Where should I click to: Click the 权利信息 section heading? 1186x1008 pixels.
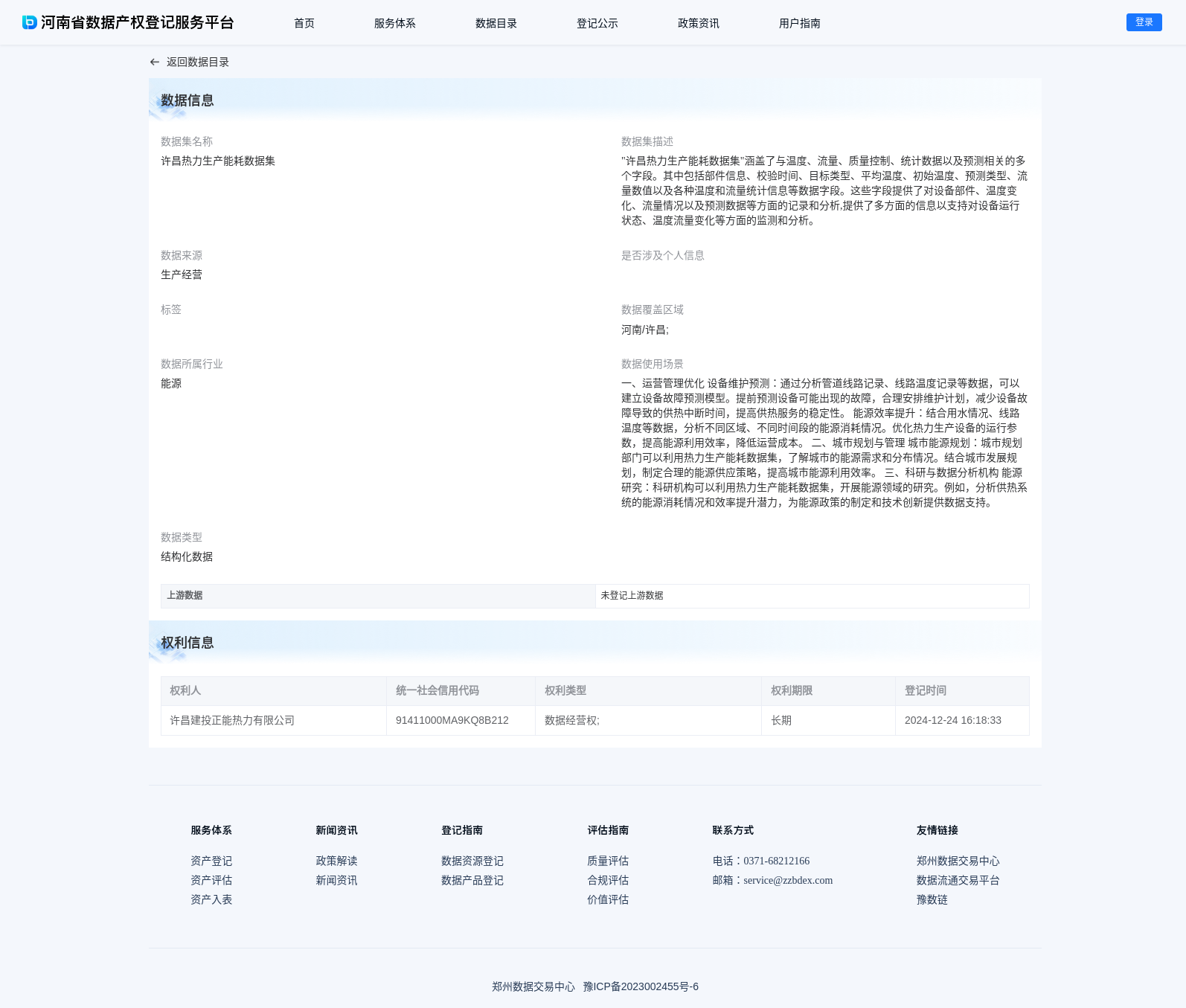pos(187,643)
